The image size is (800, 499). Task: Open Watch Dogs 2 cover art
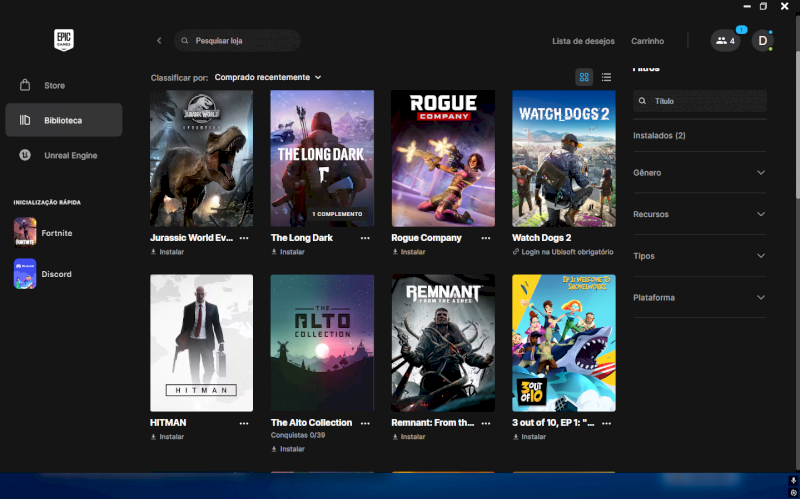[564, 158]
